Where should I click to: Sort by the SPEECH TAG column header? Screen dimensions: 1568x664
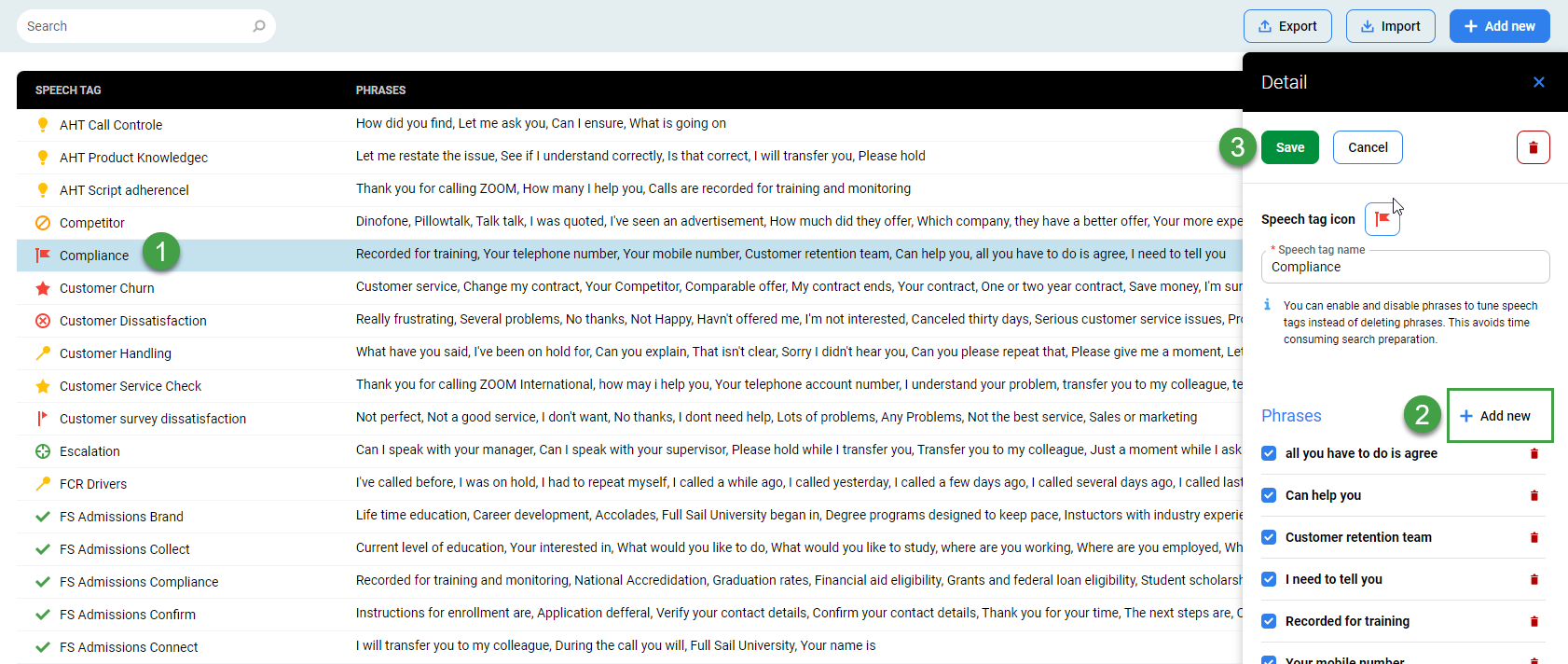tap(68, 90)
